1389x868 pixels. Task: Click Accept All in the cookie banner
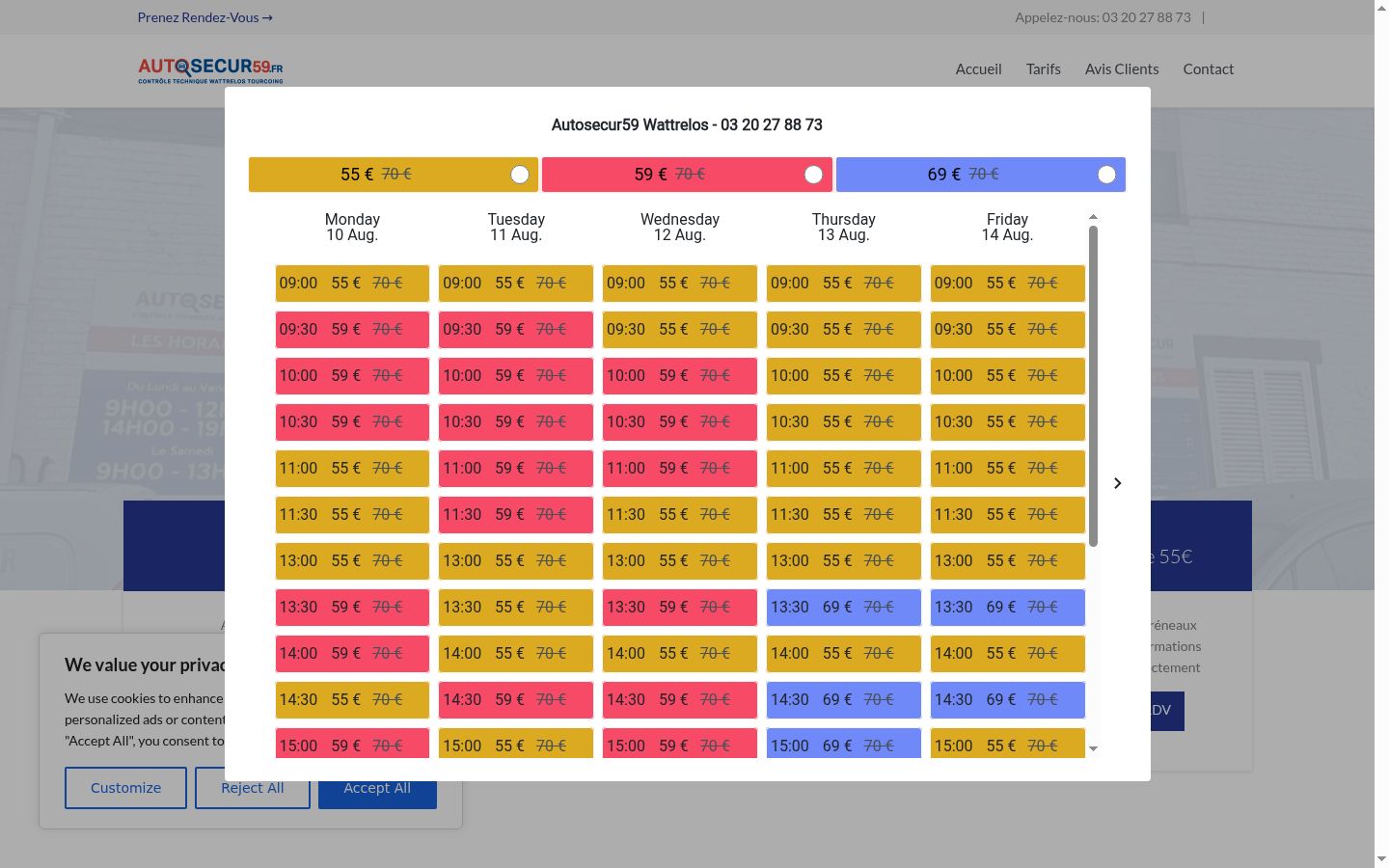pyautogui.click(x=377, y=788)
